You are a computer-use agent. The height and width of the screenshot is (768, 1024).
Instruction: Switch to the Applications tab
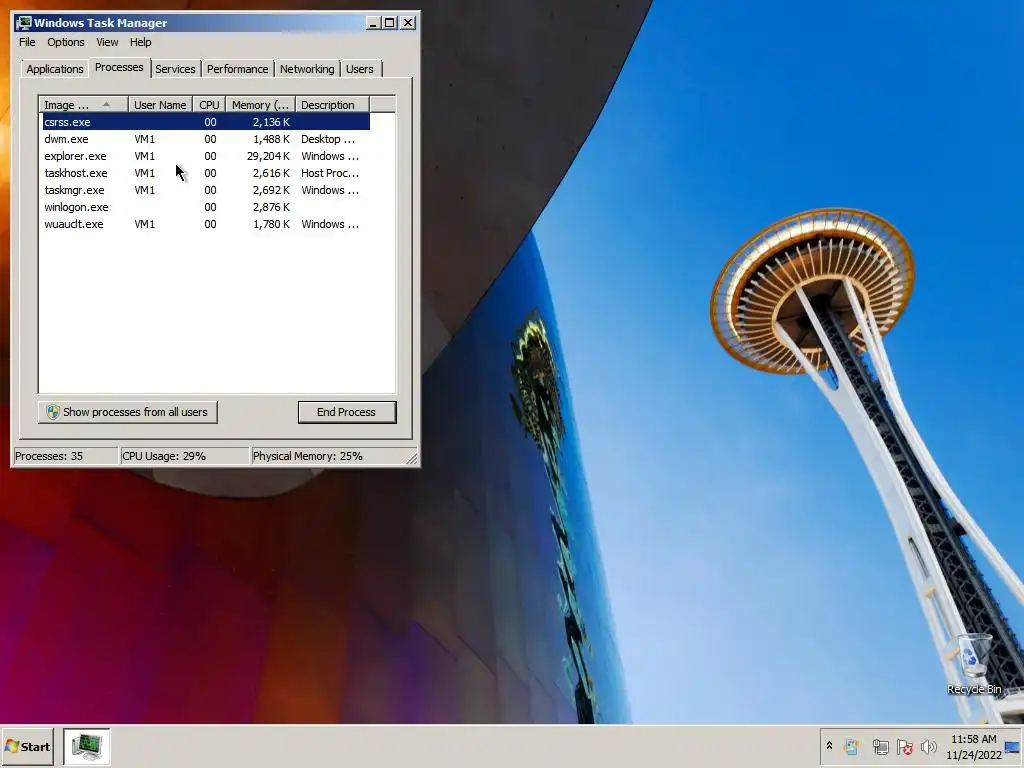(x=55, y=69)
